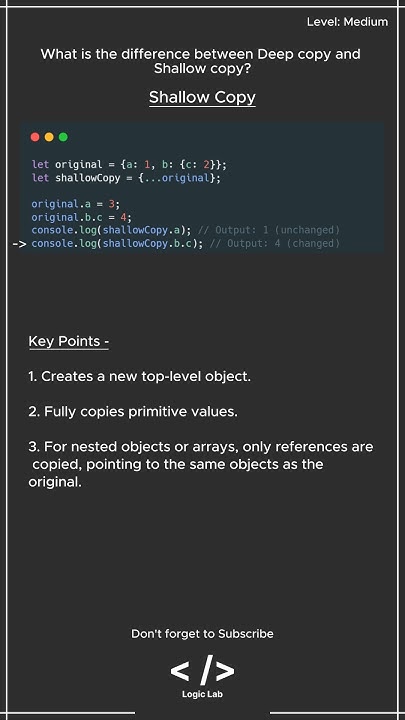Click the green dot in code window
Viewport: 405px width, 720px height.
63,137
